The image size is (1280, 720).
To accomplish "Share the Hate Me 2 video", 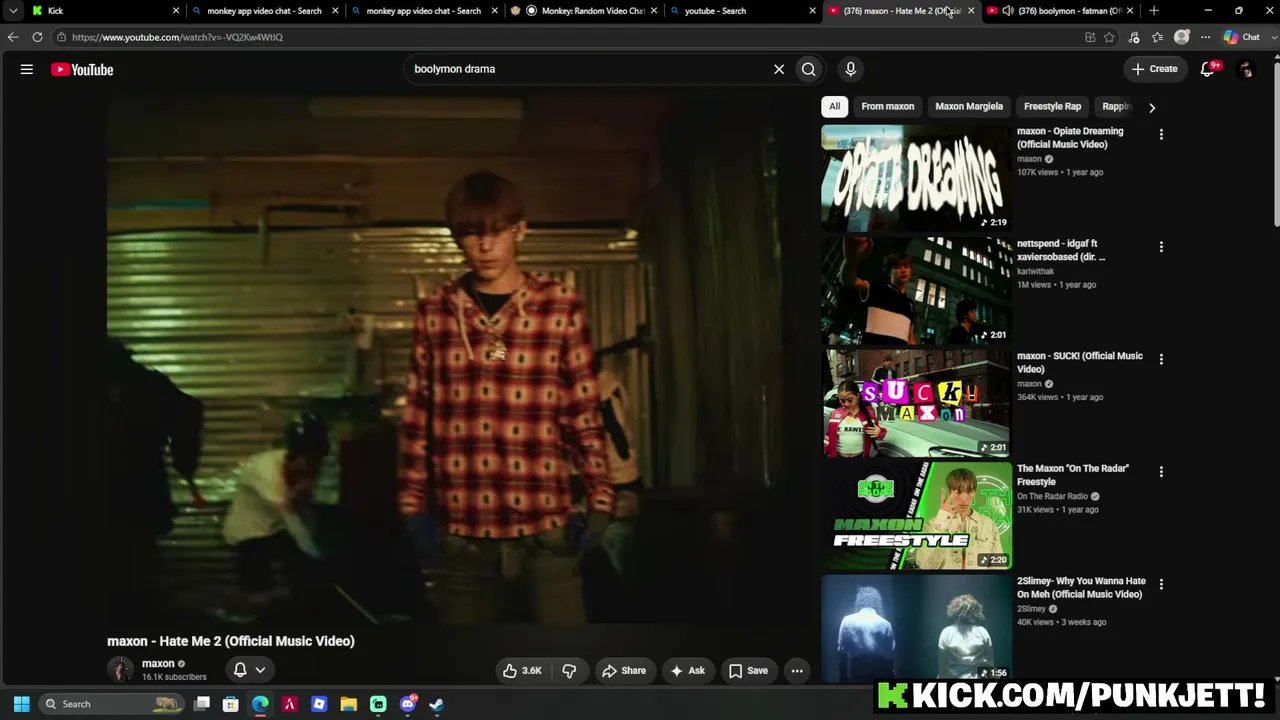I will [624, 671].
